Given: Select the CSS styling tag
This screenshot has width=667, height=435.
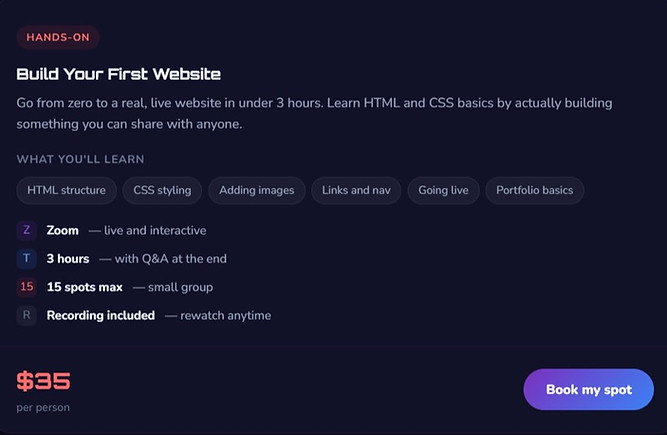Looking at the screenshot, I should click(x=162, y=190).
